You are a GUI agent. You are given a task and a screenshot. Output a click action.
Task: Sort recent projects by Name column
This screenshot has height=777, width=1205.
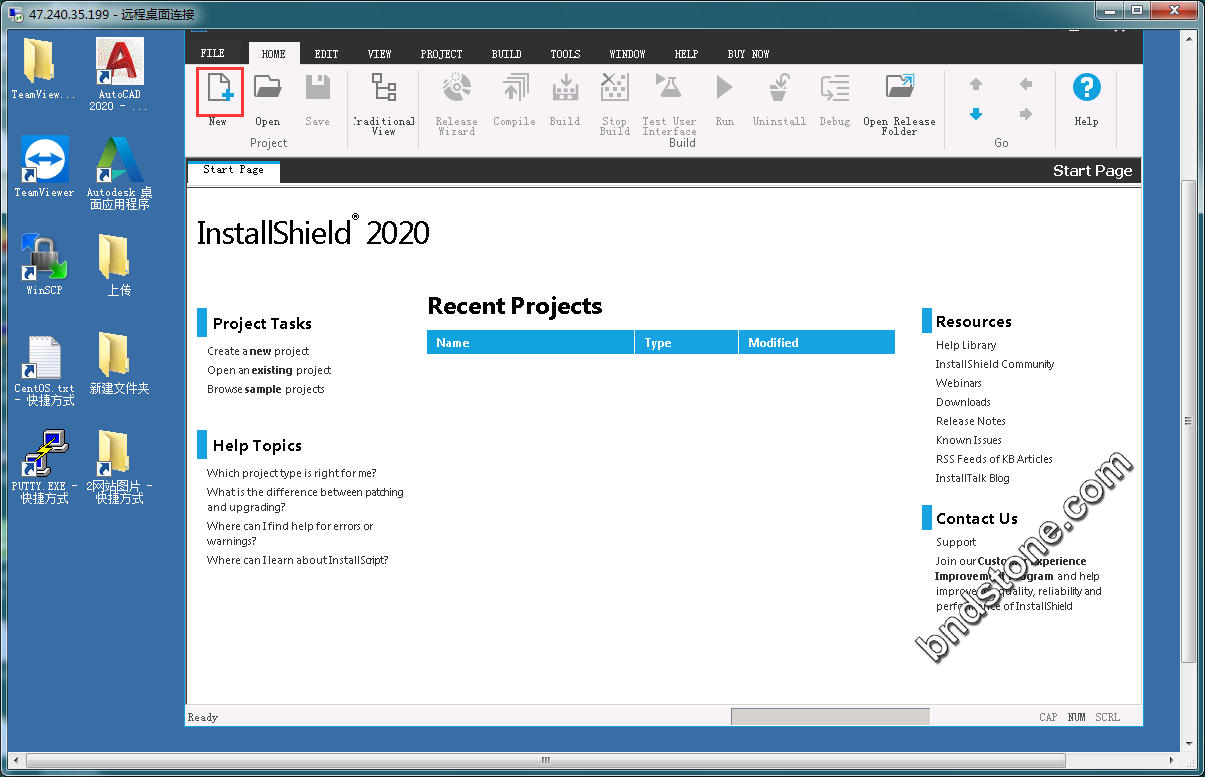click(530, 343)
